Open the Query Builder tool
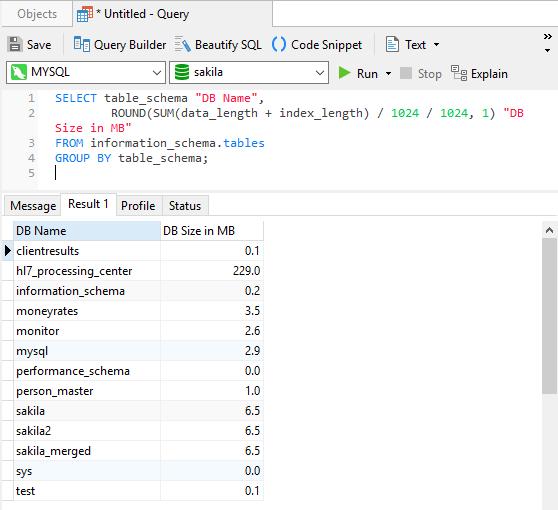Screen dimensions: 558x510 pos(120,44)
